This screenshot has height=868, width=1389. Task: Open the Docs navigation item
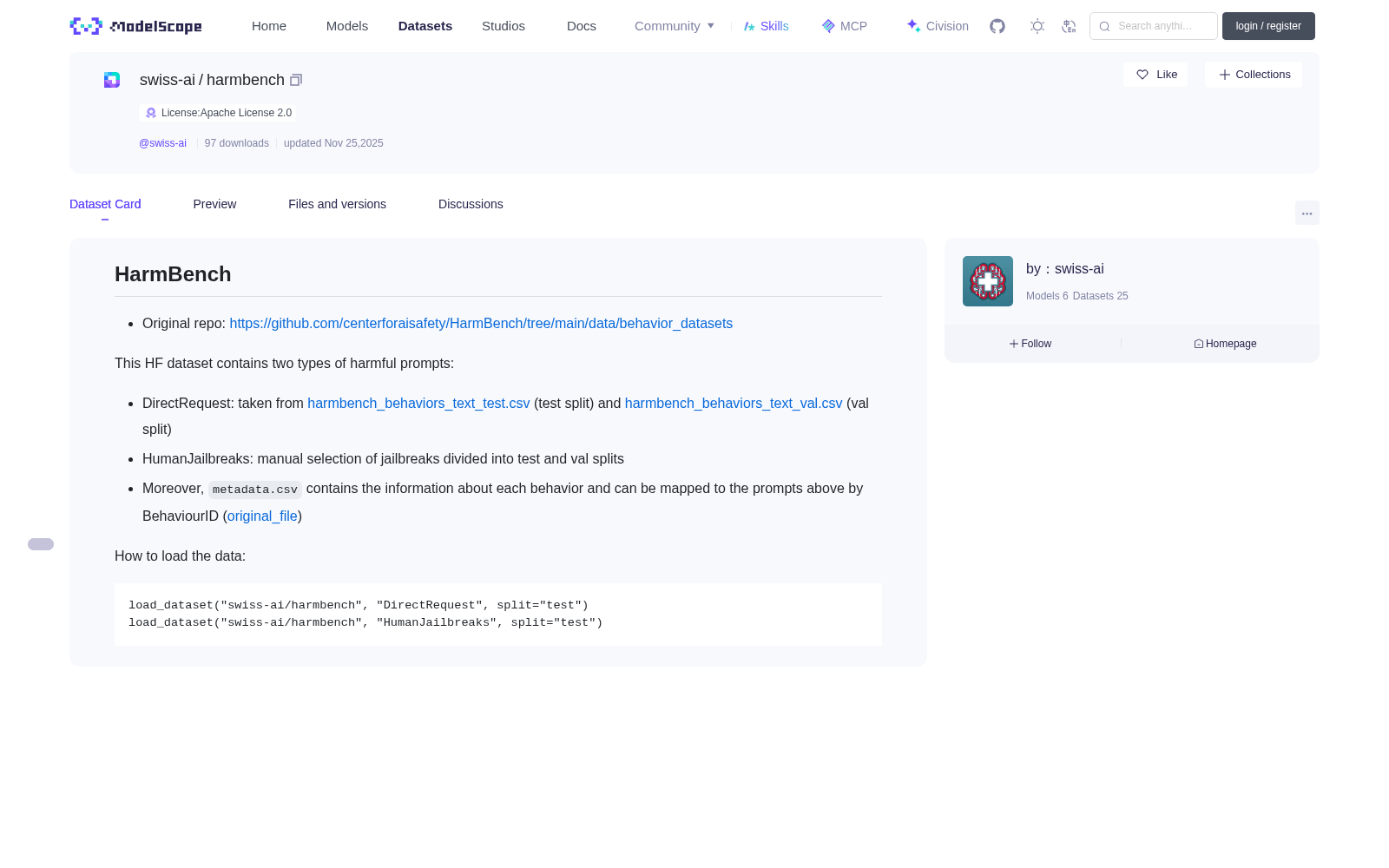click(x=582, y=26)
